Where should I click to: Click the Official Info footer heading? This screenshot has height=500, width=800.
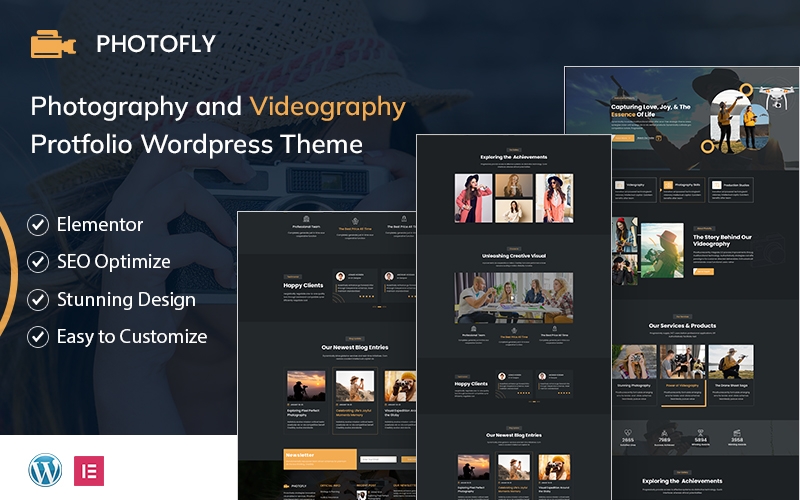330,486
